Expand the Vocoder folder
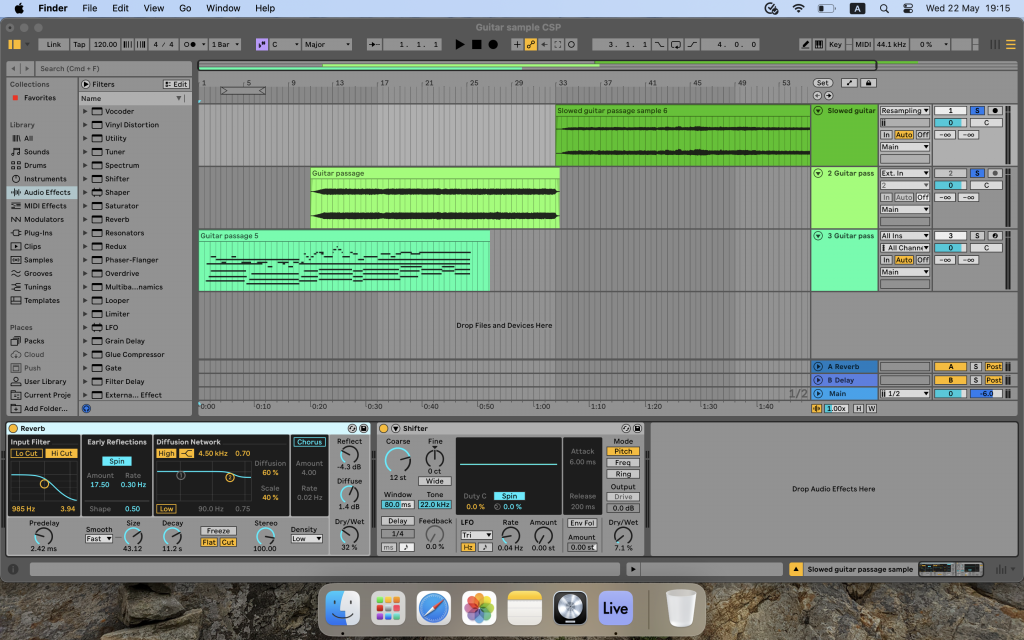 click(x=85, y=112)
